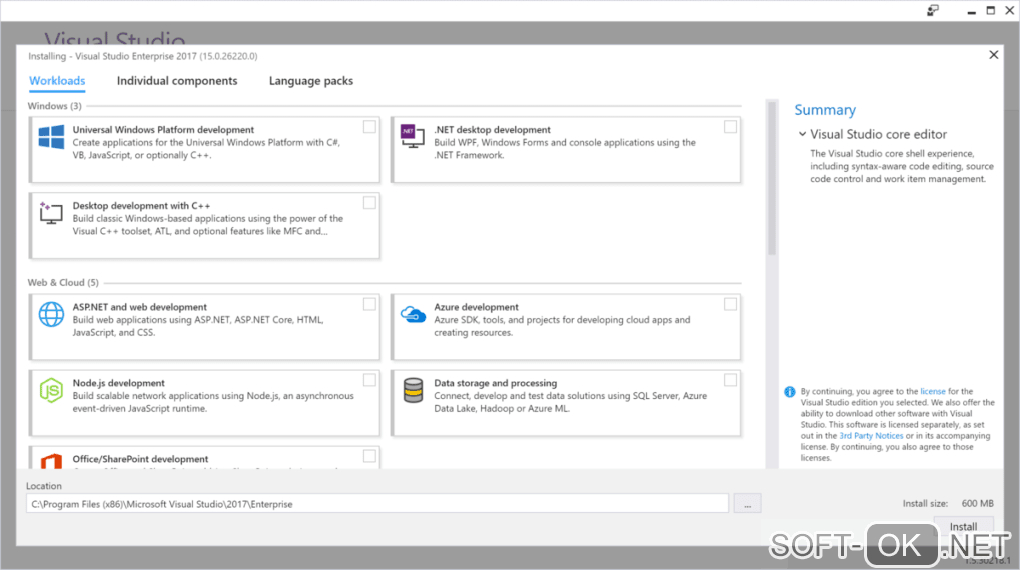Click the Data storage and processing database icon

click(413, 391)
